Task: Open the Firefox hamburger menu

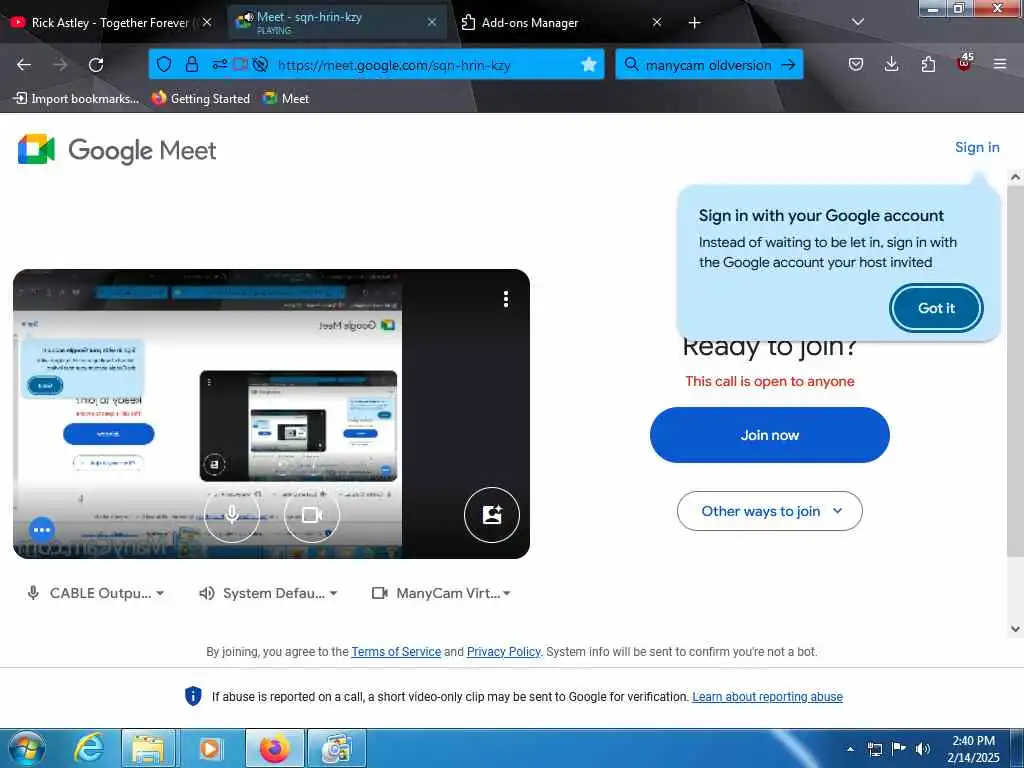Action: (1000, 64)
